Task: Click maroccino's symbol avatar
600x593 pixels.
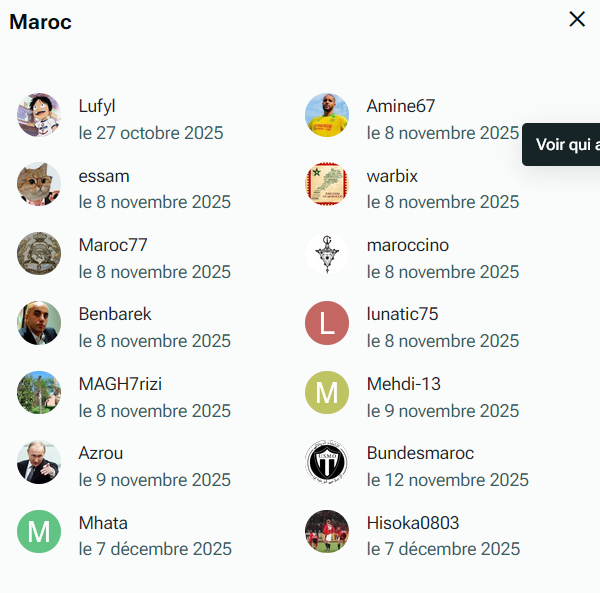Action: [327, 254]
